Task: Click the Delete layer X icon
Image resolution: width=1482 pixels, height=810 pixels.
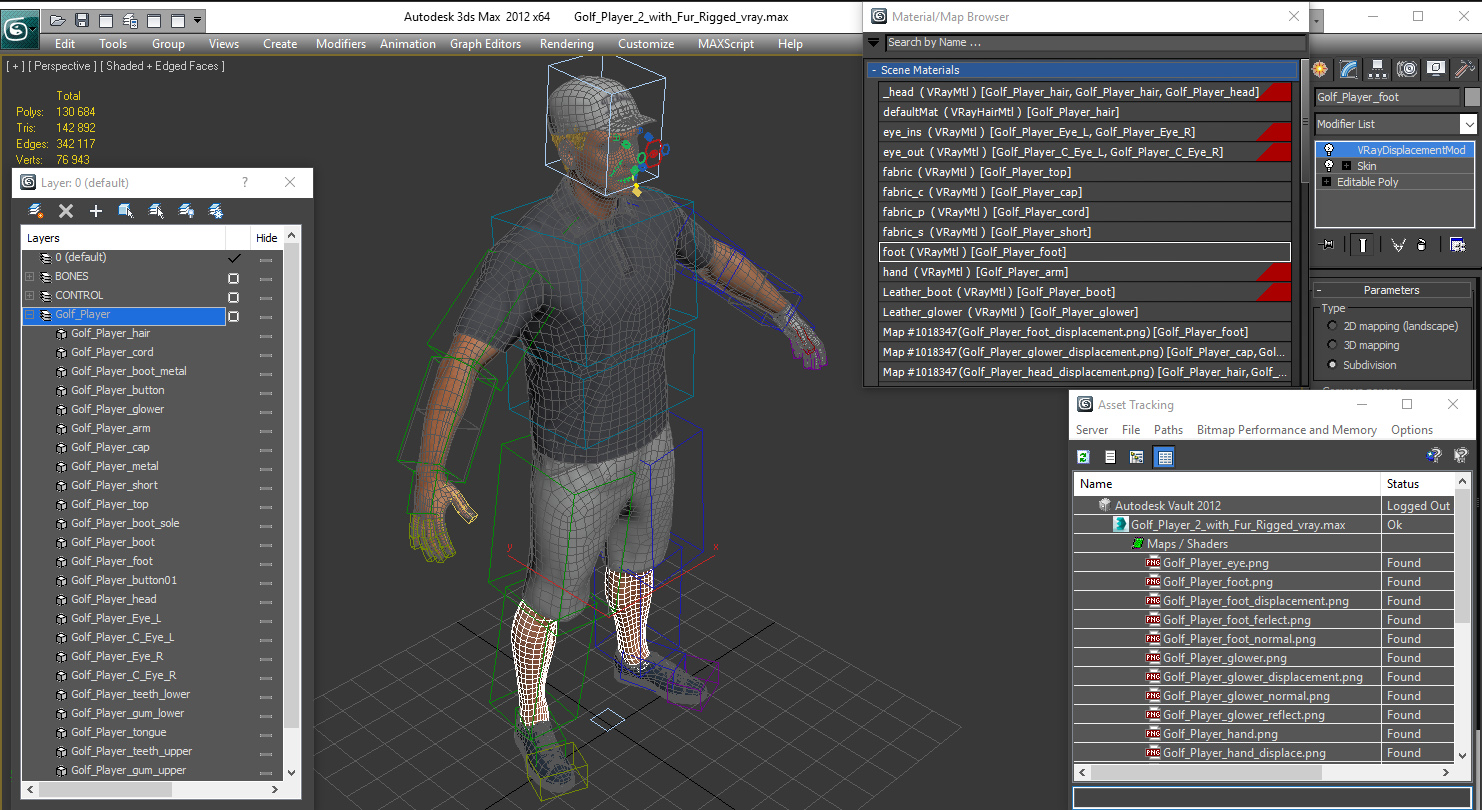Action: tap(66, 211)
